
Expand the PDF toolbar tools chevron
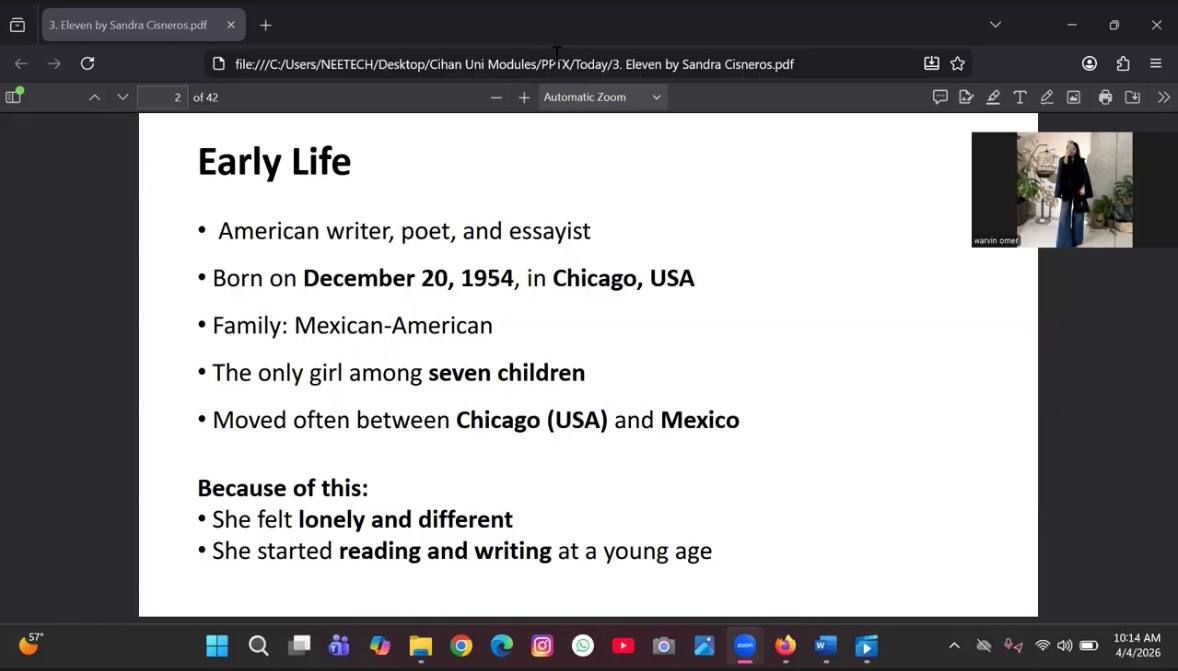click(x=1163, y=97)
